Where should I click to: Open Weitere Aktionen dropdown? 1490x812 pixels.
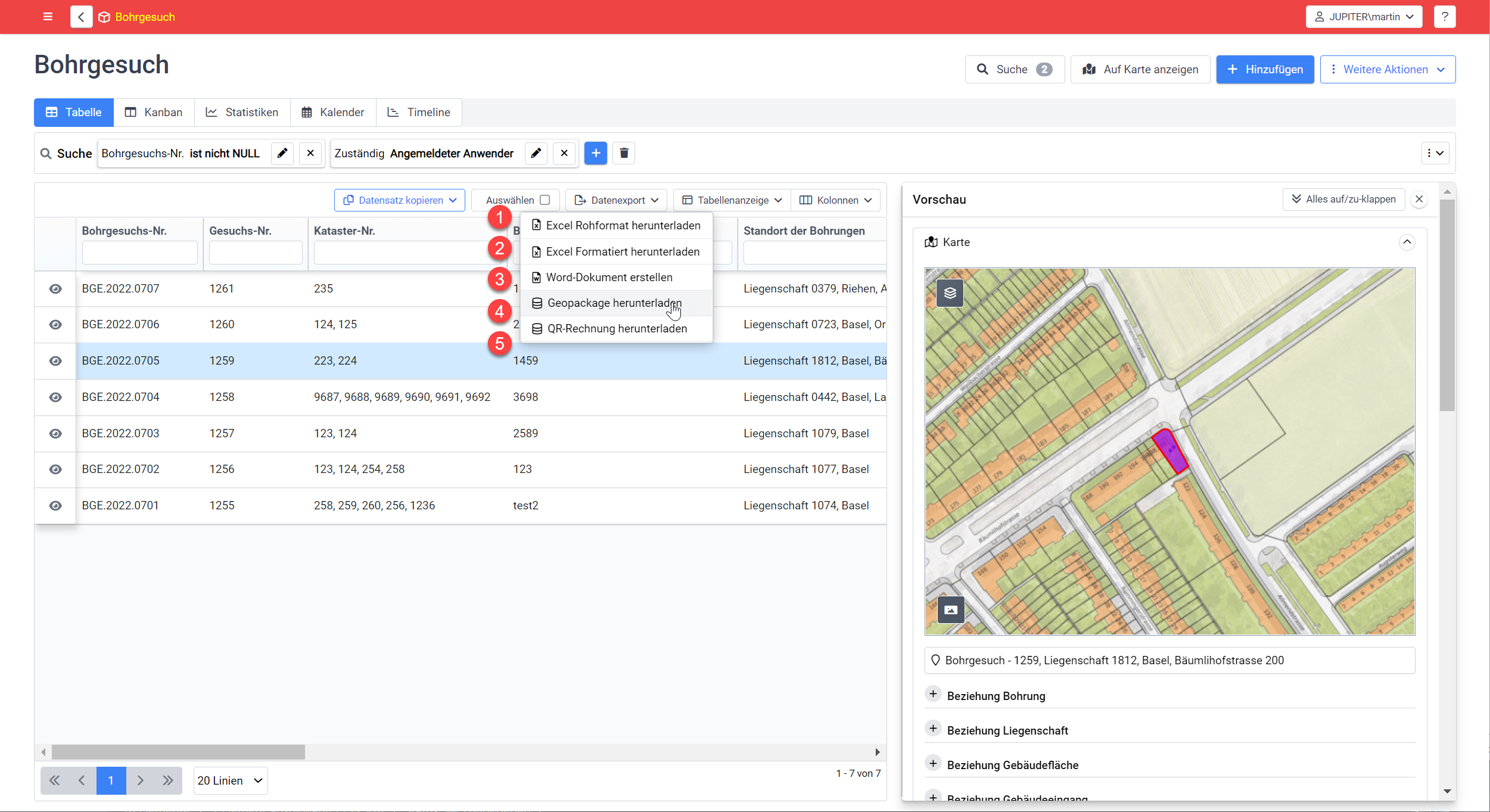[x=1388, y=70]
